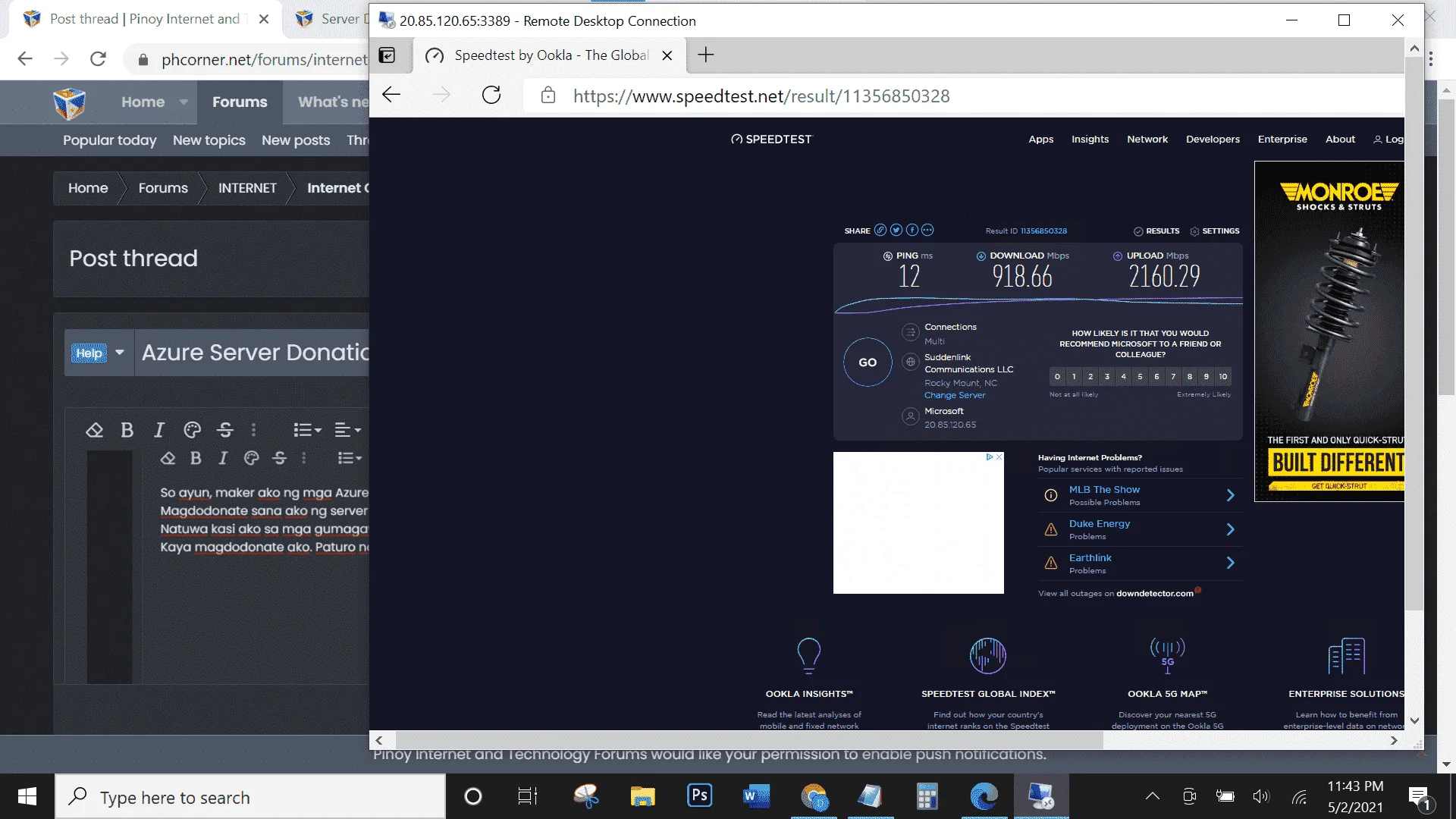Click Result ID 11356850328 link
The image size is (1456, 819).
point(1043,231)
